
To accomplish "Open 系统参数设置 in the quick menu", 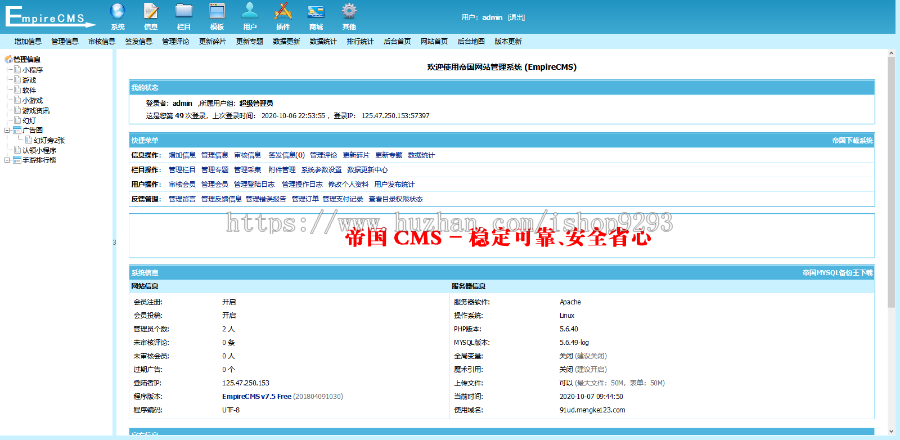I will [x=321, y=170].
